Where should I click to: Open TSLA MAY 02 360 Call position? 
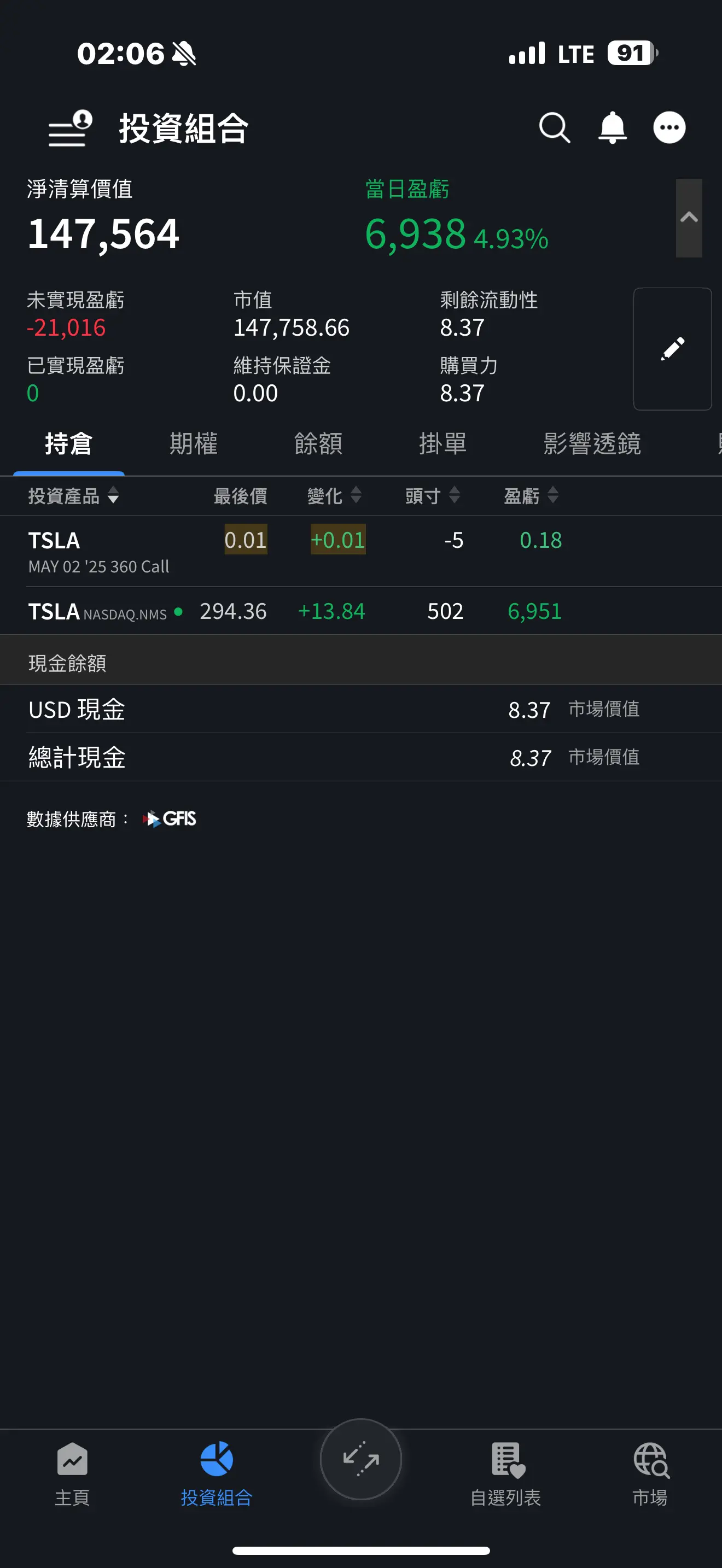point(361,551)
